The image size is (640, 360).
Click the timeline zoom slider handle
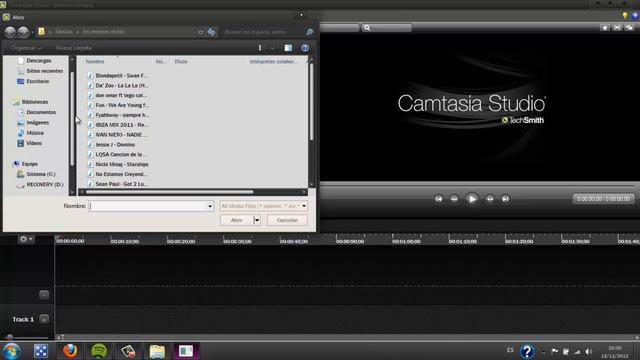10,337
